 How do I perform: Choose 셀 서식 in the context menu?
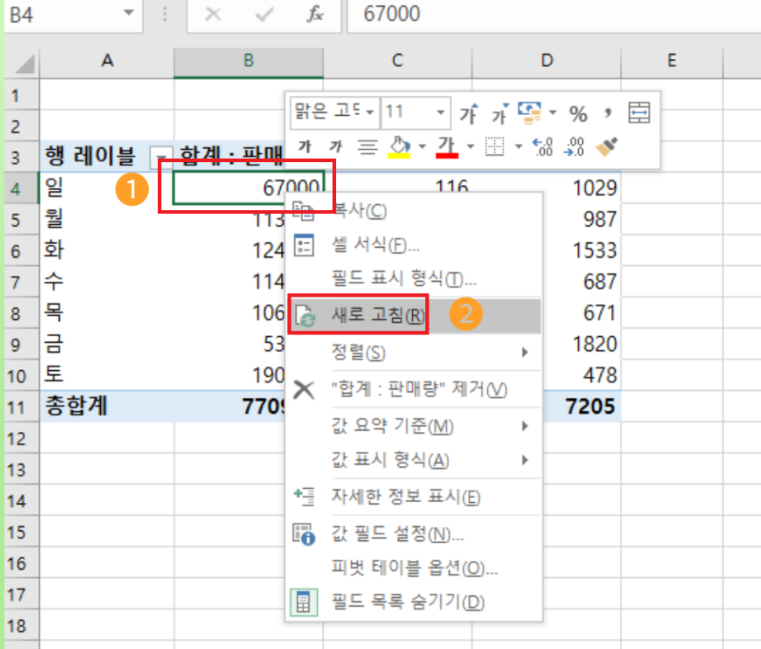pyautogui.click(x=375, y=245)
